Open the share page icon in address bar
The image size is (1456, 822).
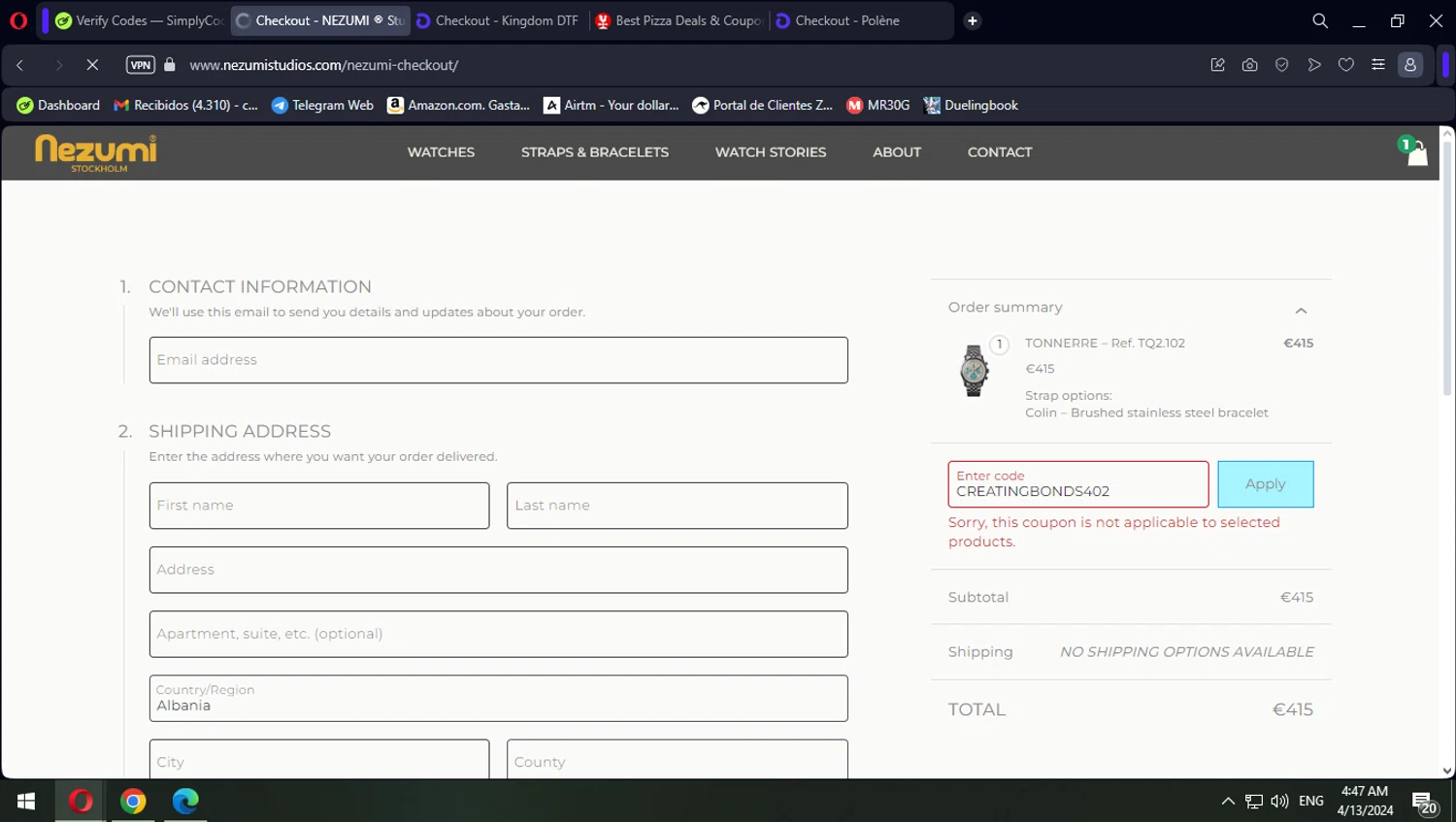[x=1217, y=65]
